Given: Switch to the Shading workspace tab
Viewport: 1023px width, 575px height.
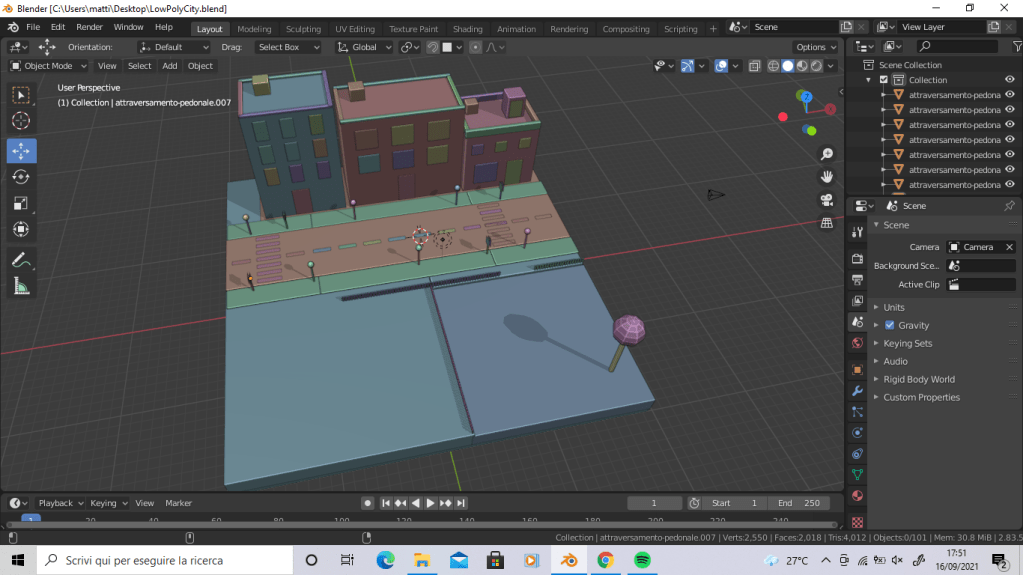Looking at the screenshot, I should (x=467, y=29).
